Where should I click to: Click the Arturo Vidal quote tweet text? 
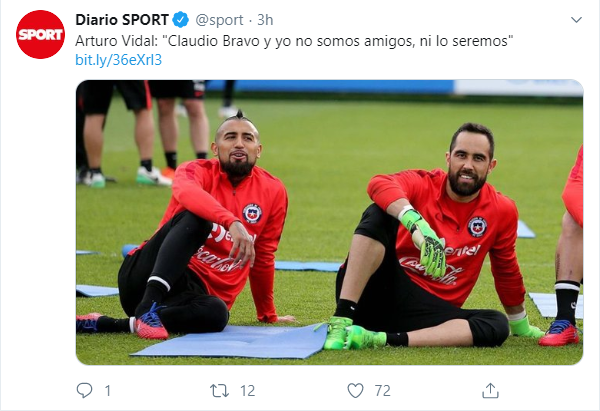[294, 41]
